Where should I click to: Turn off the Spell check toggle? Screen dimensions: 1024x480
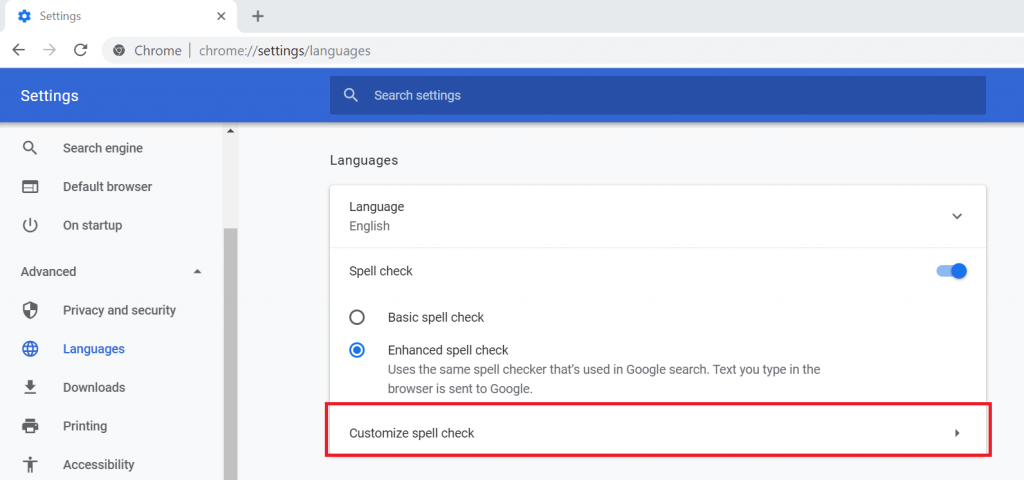click(x=952, y=271)
